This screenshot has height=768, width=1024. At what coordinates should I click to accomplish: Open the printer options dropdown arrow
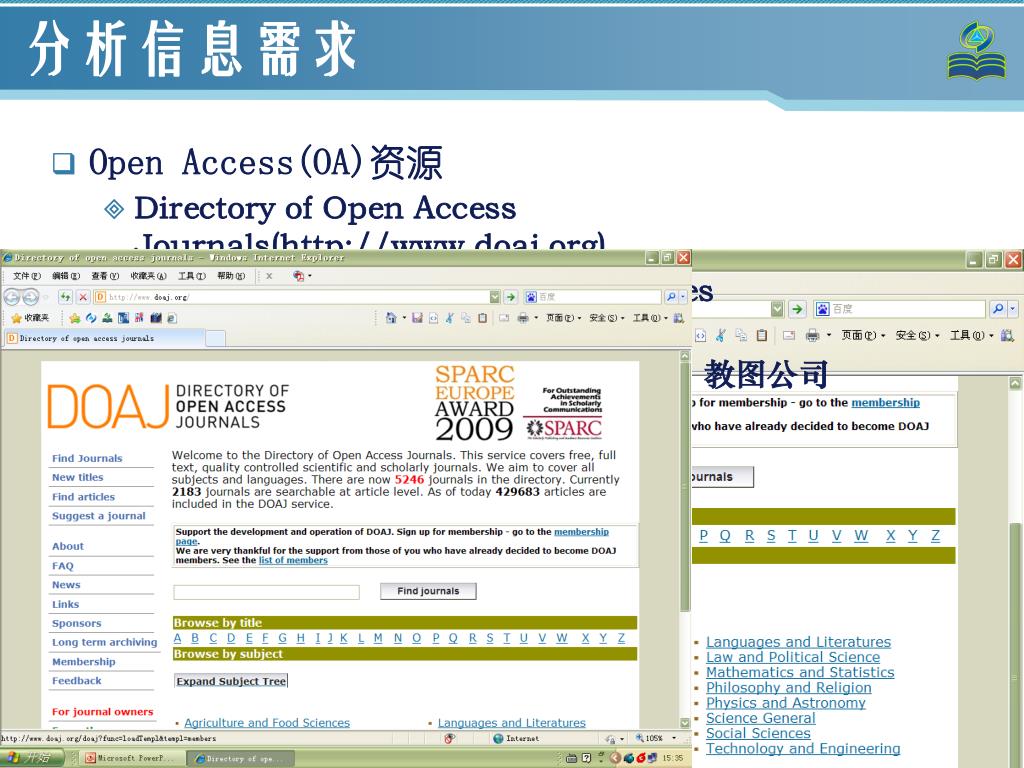[536, 318]
